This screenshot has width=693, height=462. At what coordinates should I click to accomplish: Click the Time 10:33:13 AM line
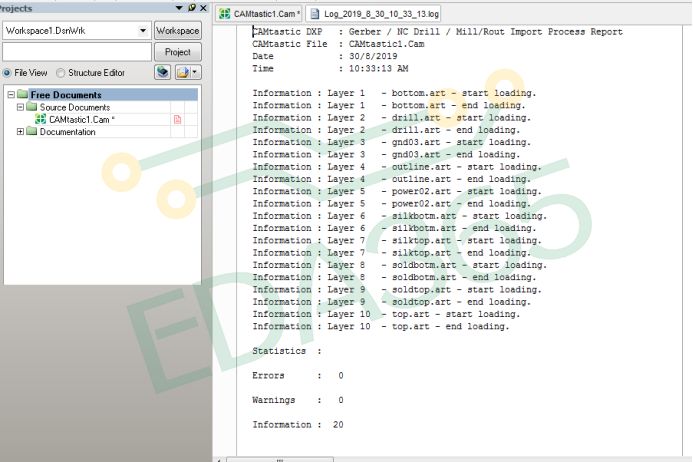[330, 69]
